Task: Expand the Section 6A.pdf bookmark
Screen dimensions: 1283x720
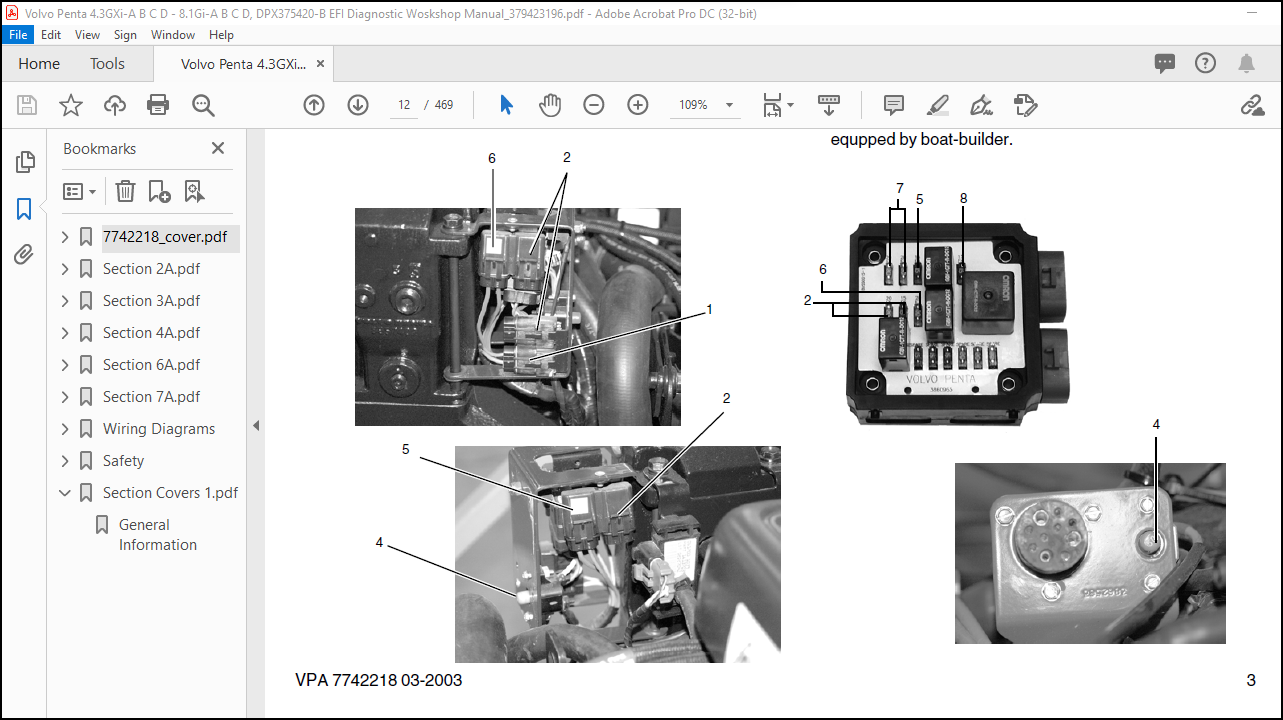Action: tap(65, 365)
